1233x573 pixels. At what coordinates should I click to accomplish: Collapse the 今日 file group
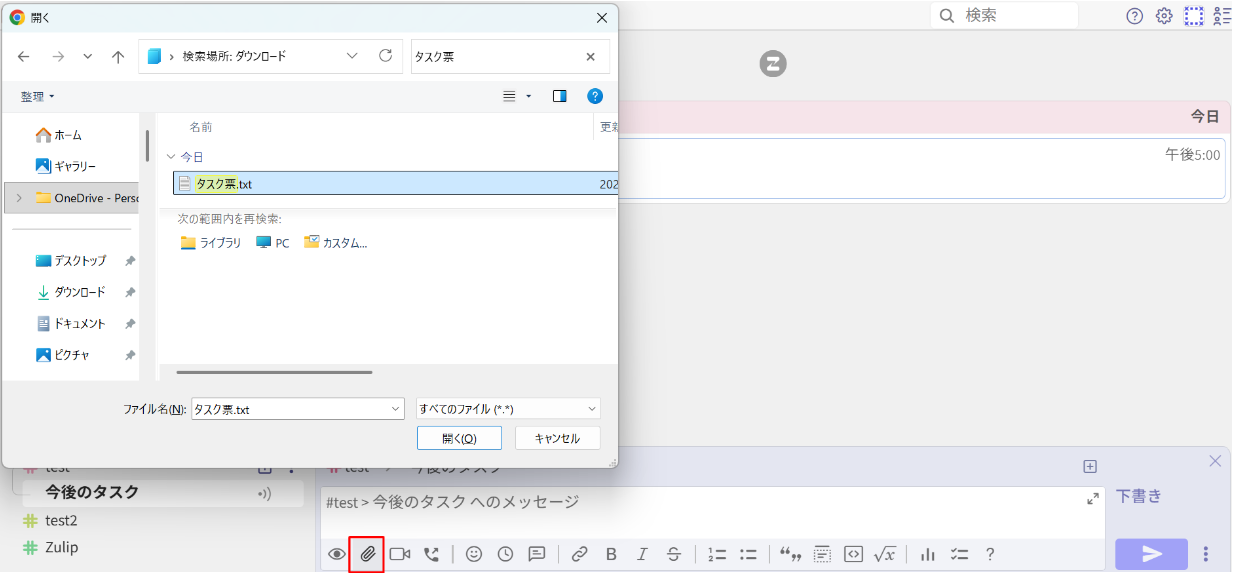click(x=171, y=157)
